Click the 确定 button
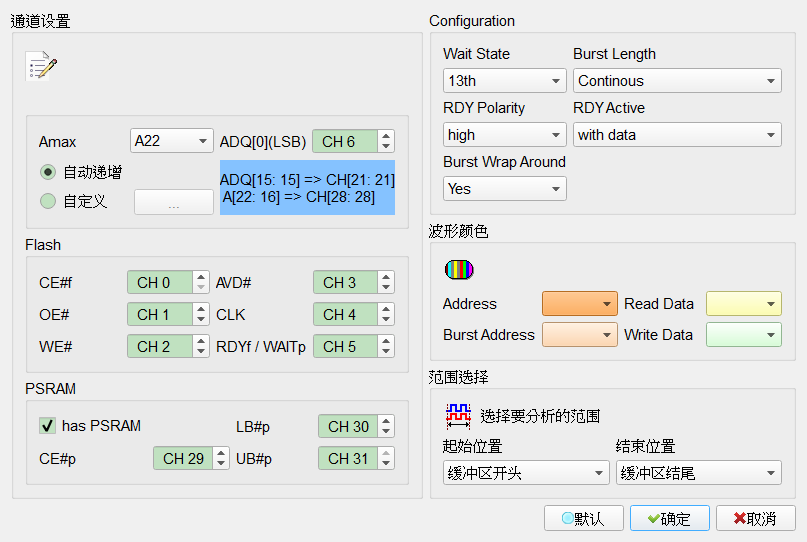 (670, 518)
